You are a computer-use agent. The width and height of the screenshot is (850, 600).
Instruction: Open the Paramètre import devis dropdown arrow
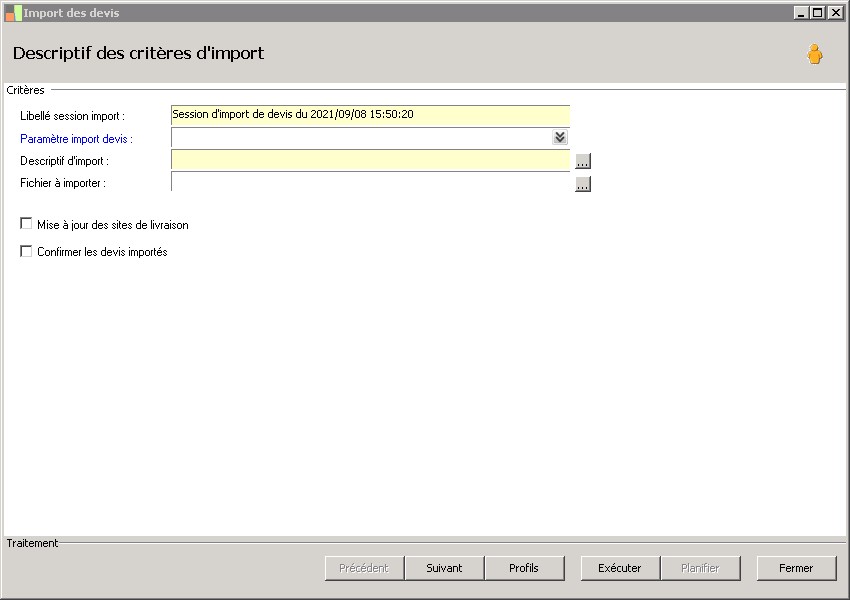pyautogui.click(x=560, y=137)
